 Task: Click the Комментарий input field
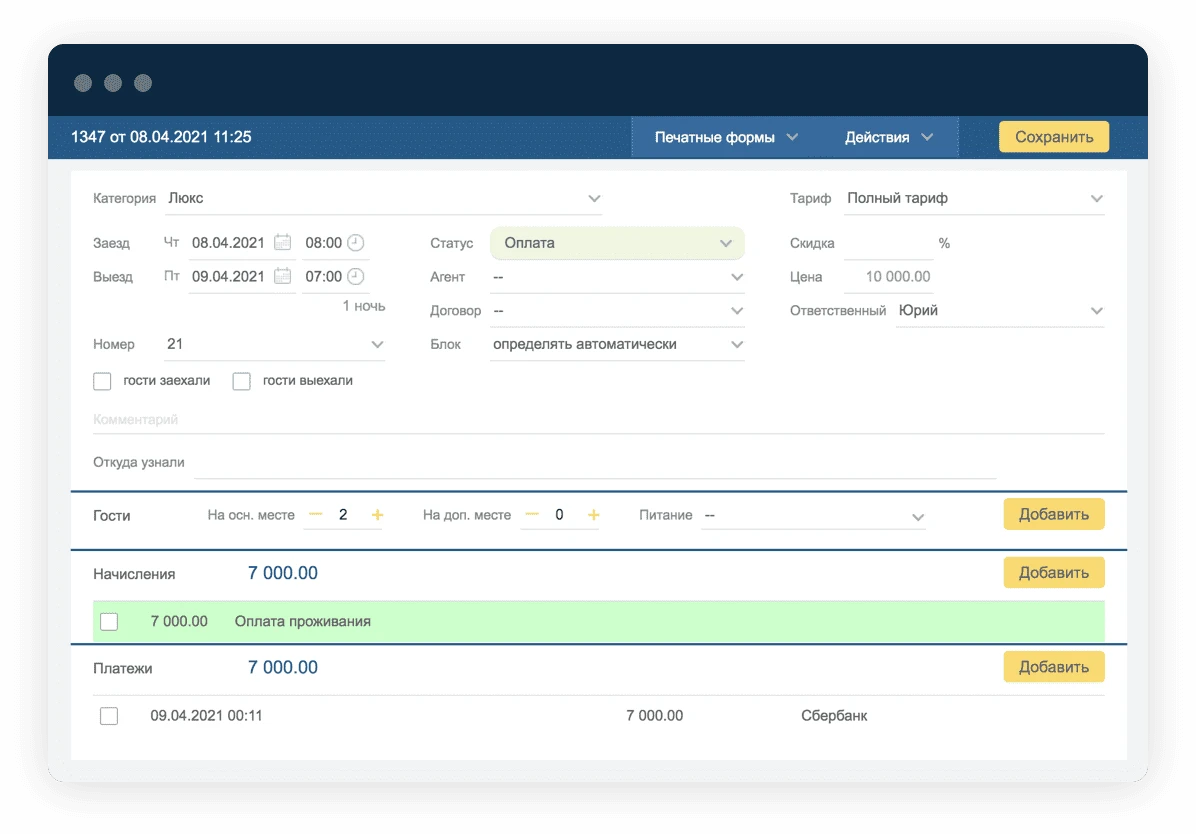(599, 420)
